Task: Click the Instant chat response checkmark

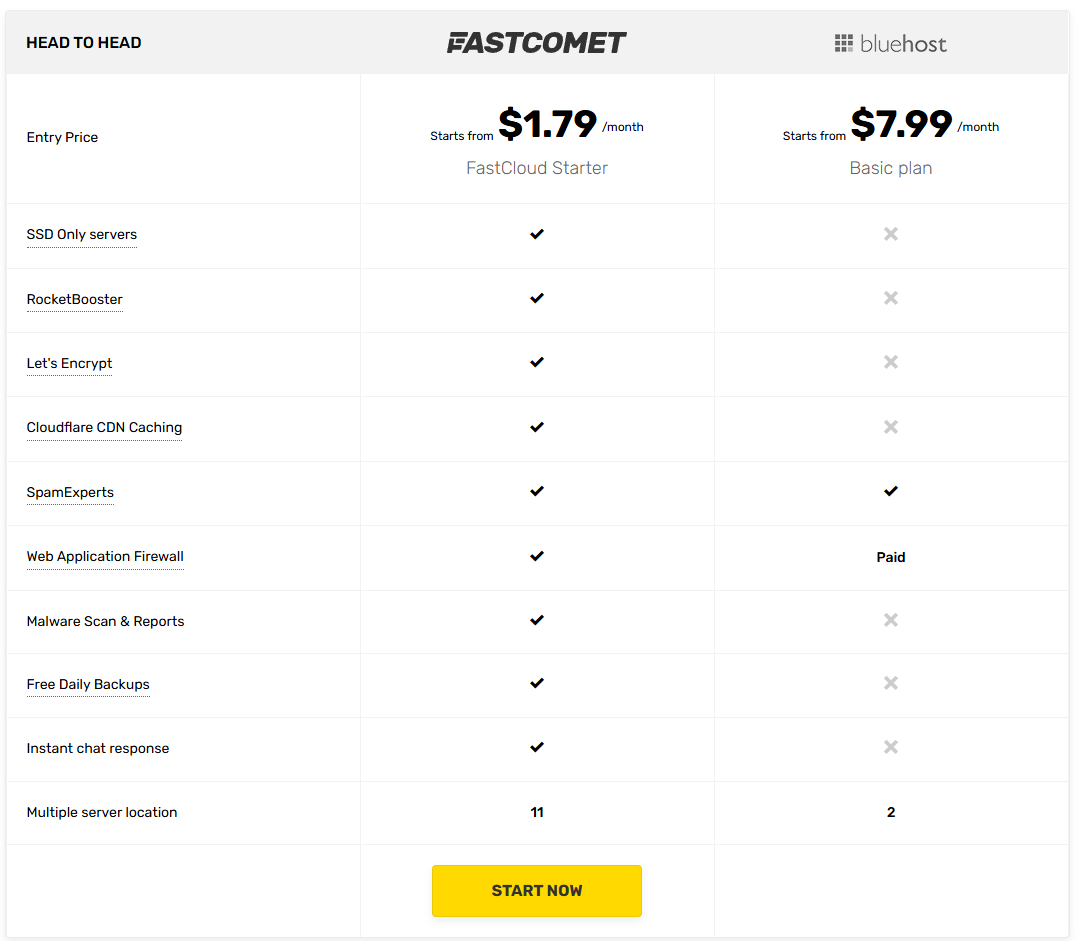Action: [537, 748]
